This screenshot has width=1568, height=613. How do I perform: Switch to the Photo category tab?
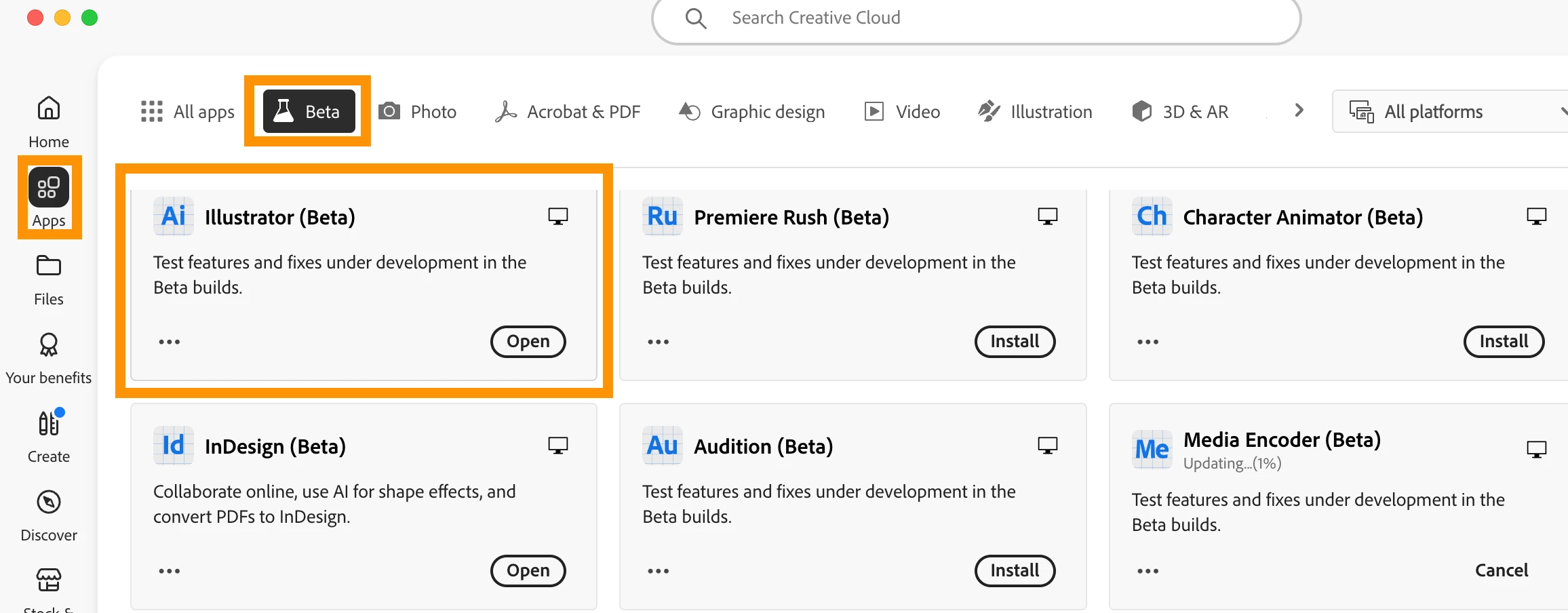point(418,111)
